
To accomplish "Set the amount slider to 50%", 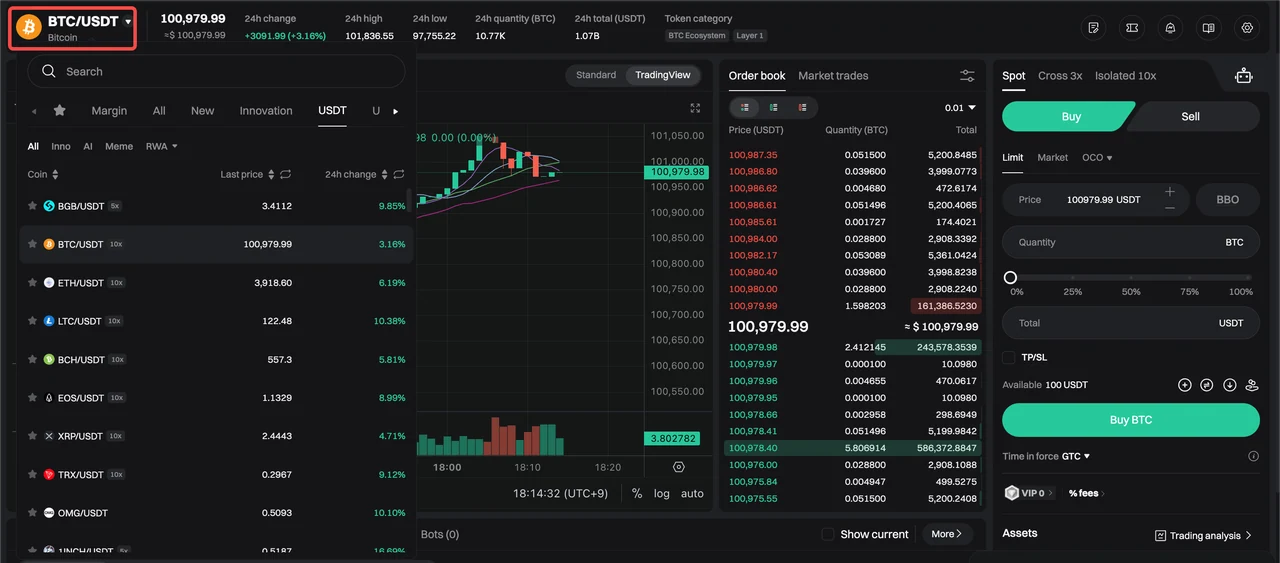I will click(x=1130, y=278).
